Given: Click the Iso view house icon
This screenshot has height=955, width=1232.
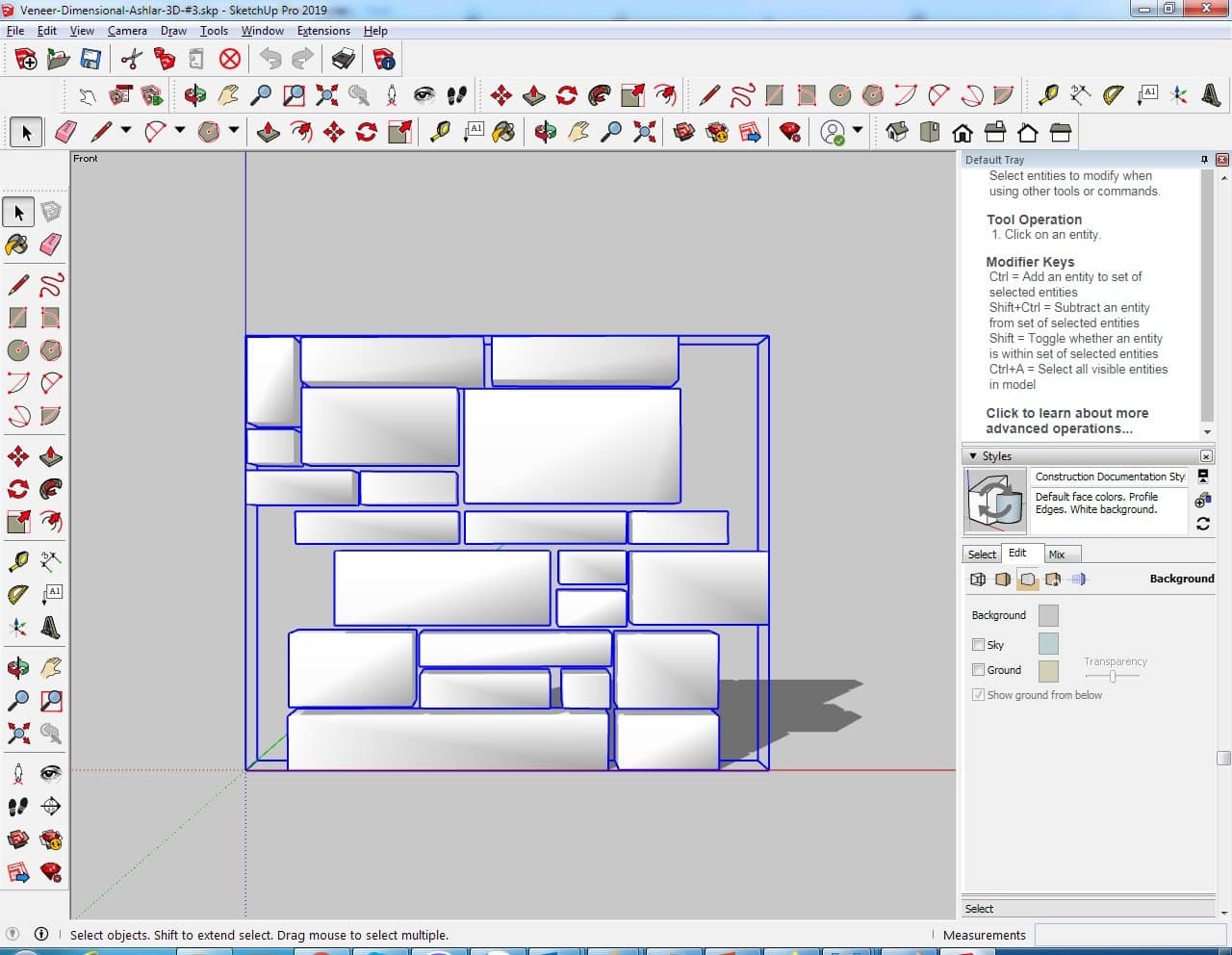Looking at the screenshot, I should [x=897, y=132].
